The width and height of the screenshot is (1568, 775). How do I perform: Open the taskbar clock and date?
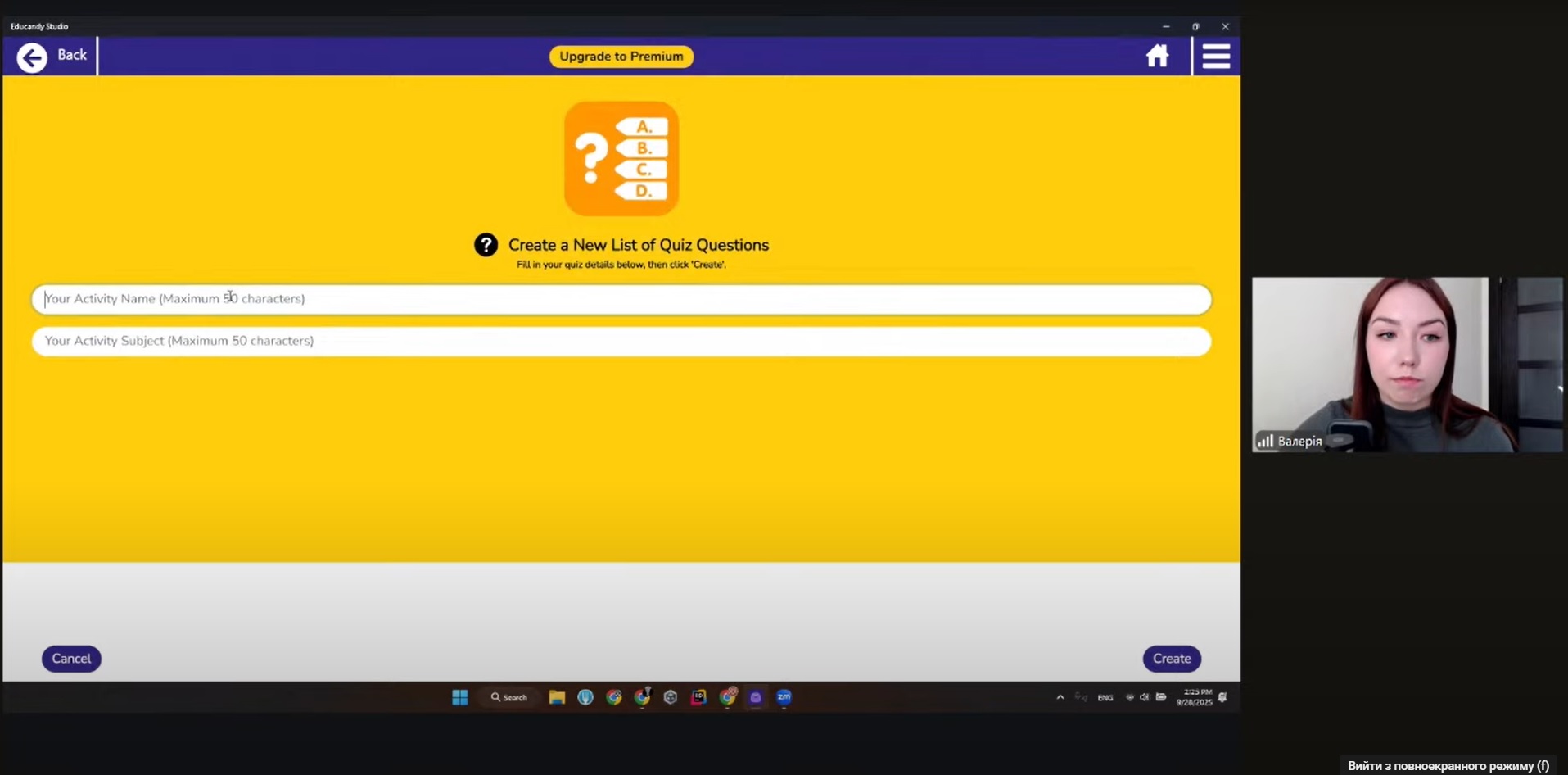pyautogui.click(x=1195, y=697)
